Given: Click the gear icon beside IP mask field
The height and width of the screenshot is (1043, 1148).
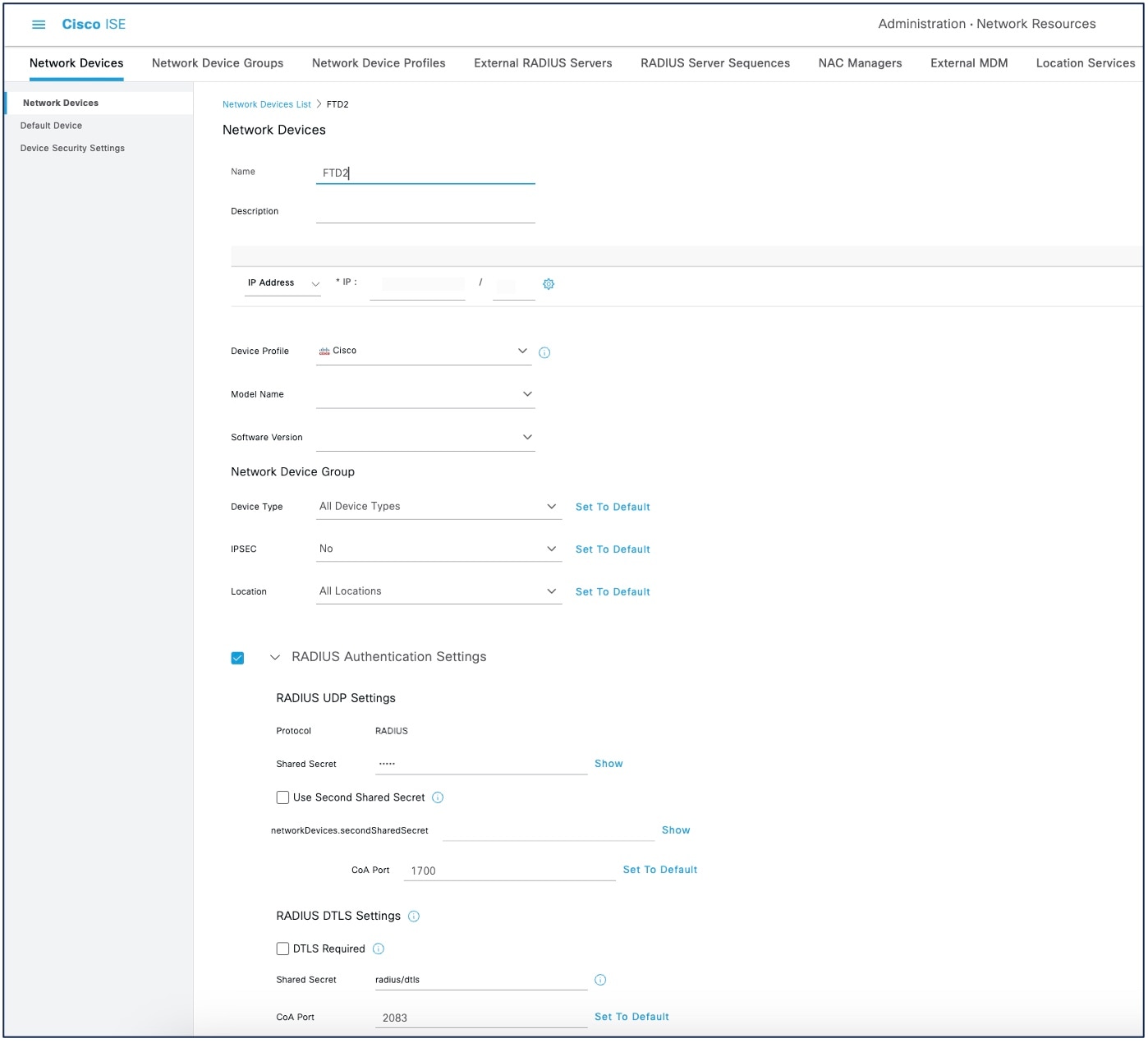Looking at the screenshot, I should 549,284.
